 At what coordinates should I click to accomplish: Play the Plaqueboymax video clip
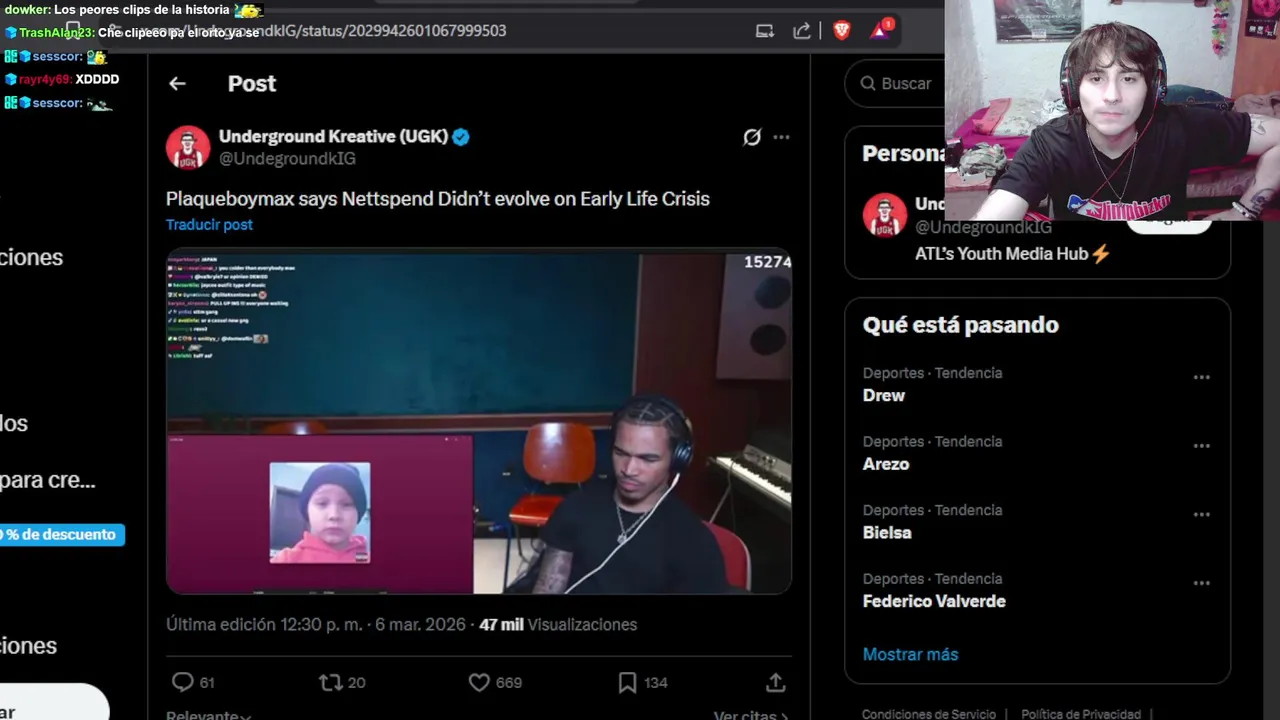pyautogui.click(x=479, y=422)
